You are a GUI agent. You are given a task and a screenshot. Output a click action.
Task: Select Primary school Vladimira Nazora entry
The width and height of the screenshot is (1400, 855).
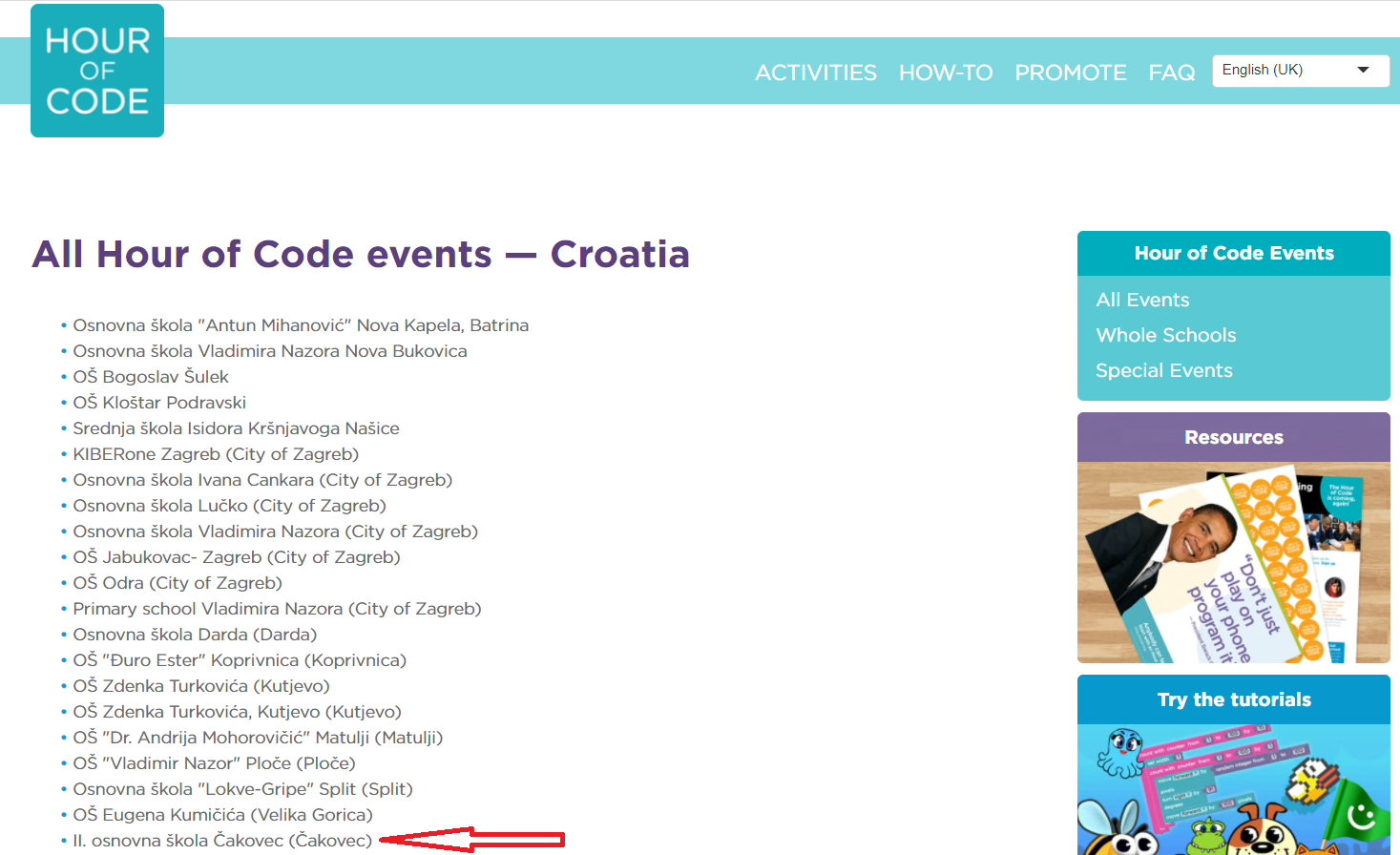(x=277, y=609)
